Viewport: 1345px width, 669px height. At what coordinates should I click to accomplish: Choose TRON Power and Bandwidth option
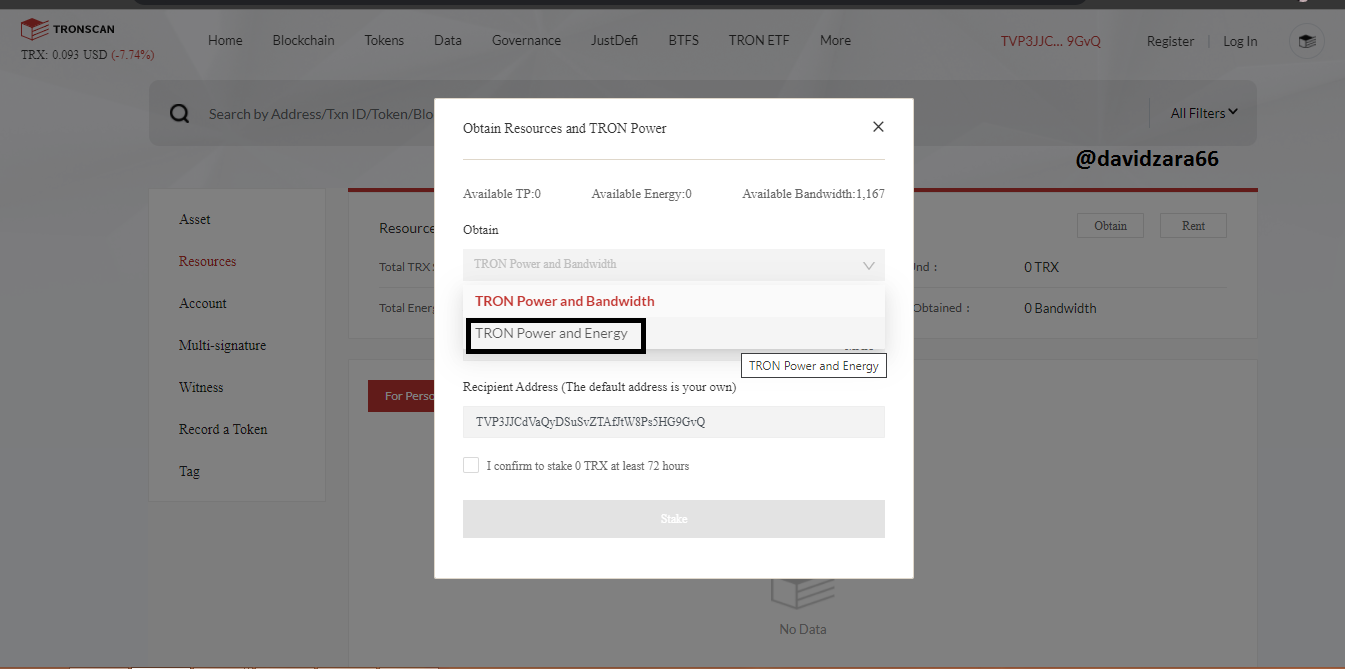674,301
